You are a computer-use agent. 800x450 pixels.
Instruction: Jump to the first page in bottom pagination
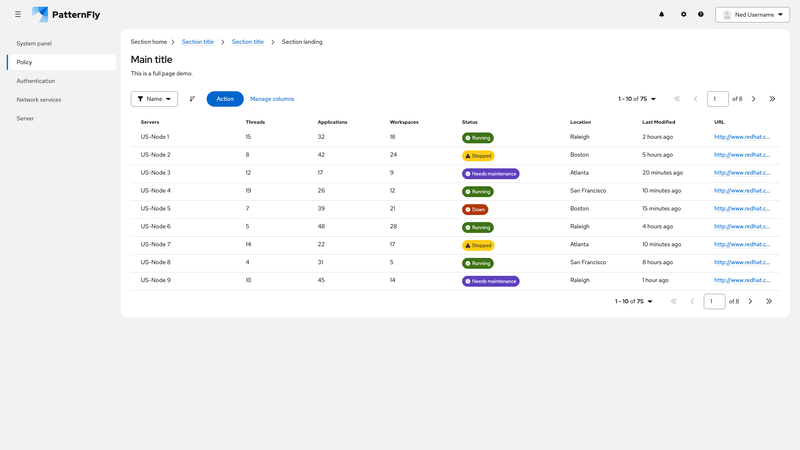click(673, 302)
